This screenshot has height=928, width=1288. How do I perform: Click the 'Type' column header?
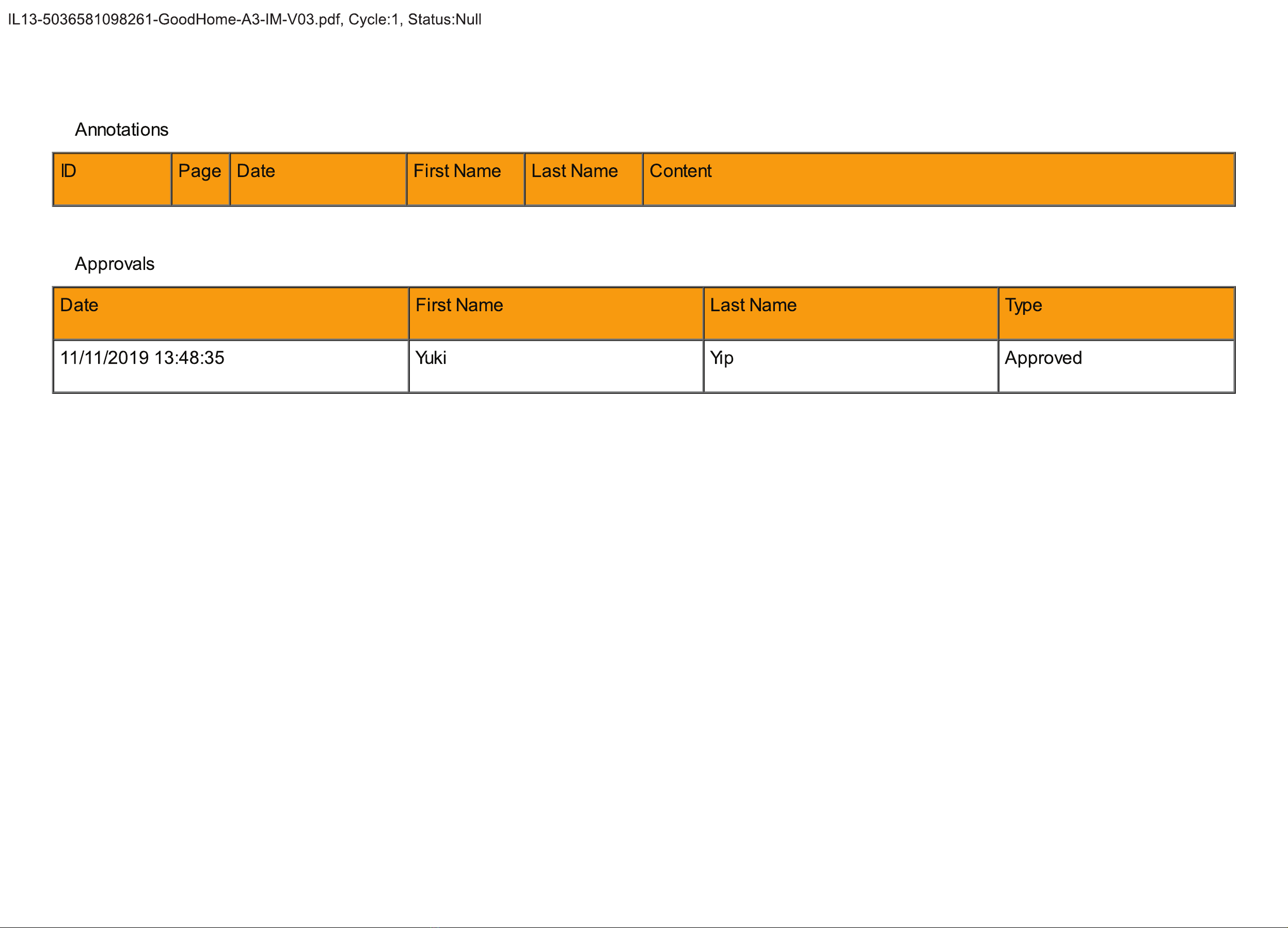coord(1117,313)
